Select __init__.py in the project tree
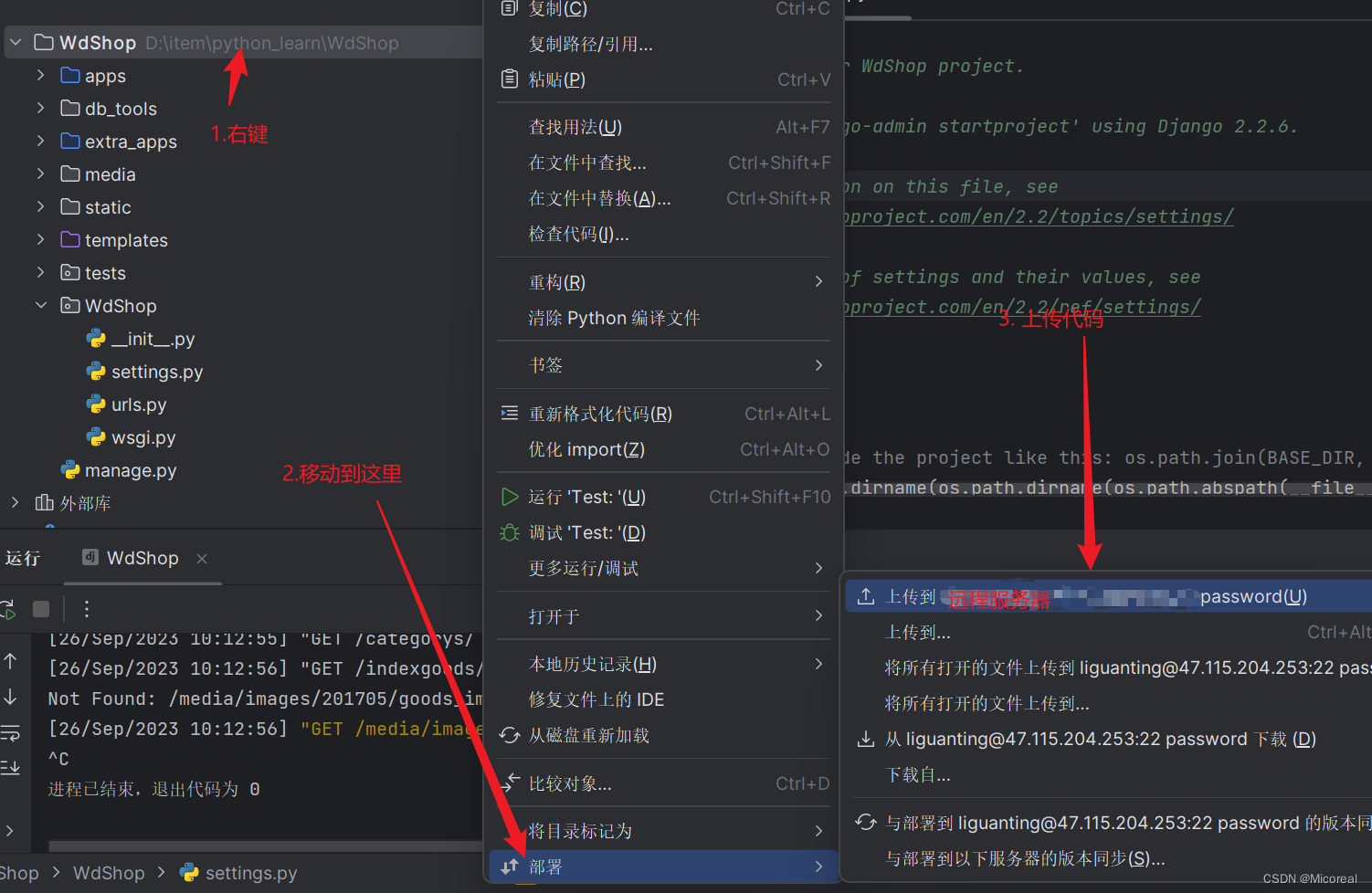Viewport: 1372px width, 893px height. click(153, 339)
